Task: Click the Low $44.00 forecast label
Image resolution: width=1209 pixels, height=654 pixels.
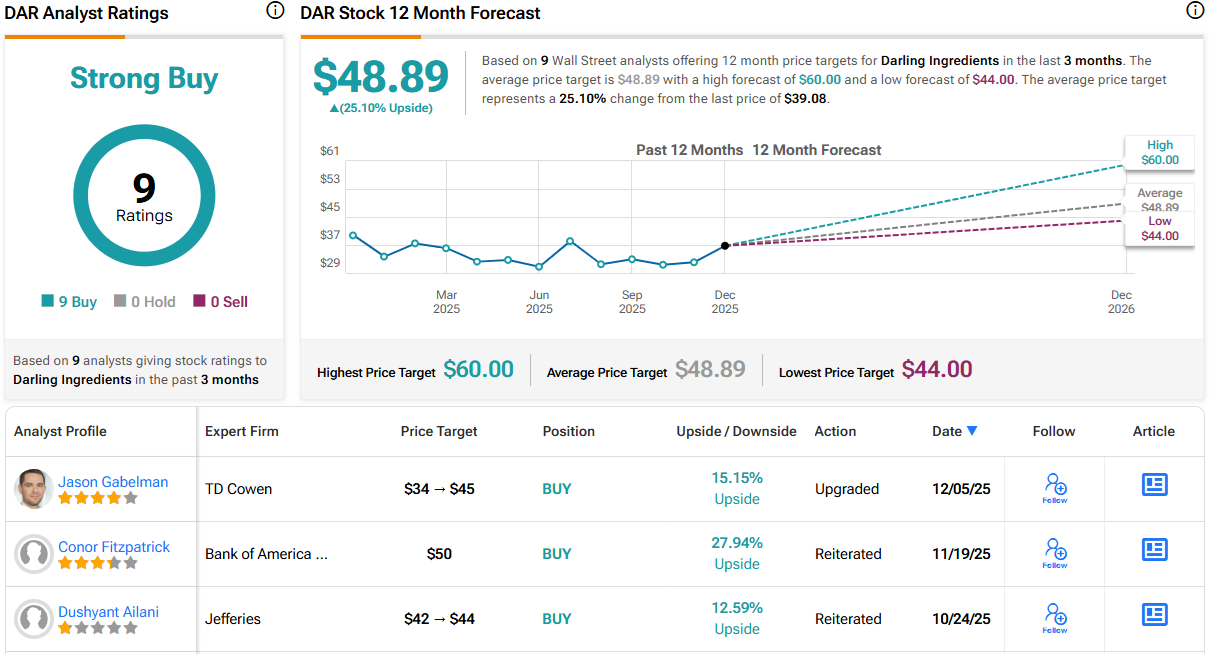Action: [1159, 229]
